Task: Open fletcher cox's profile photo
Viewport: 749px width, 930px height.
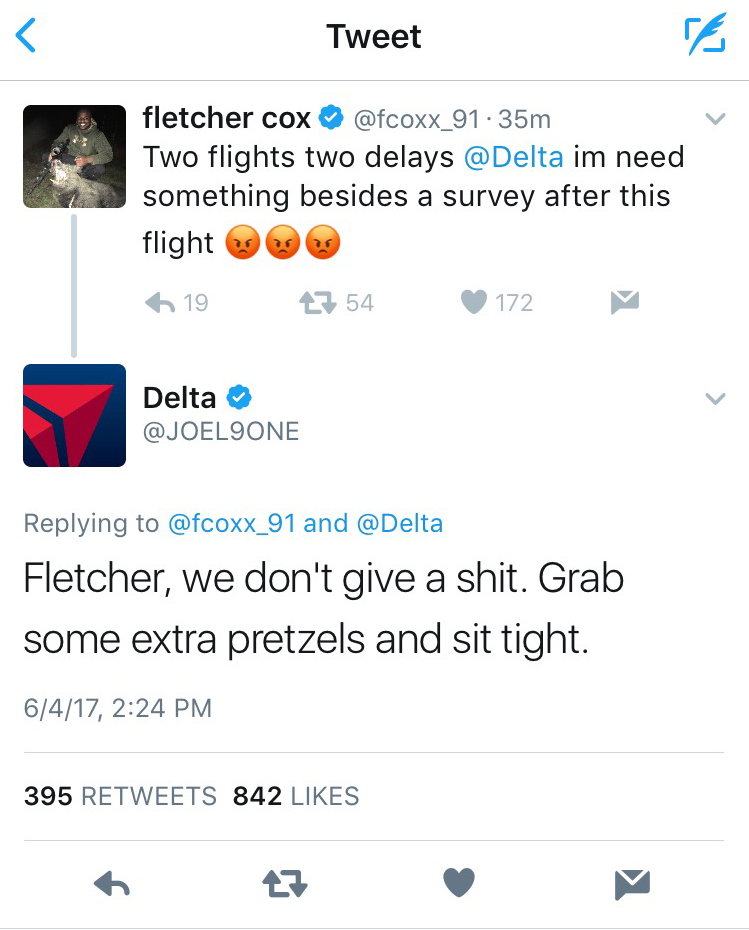Action: [x=74, y=156]
